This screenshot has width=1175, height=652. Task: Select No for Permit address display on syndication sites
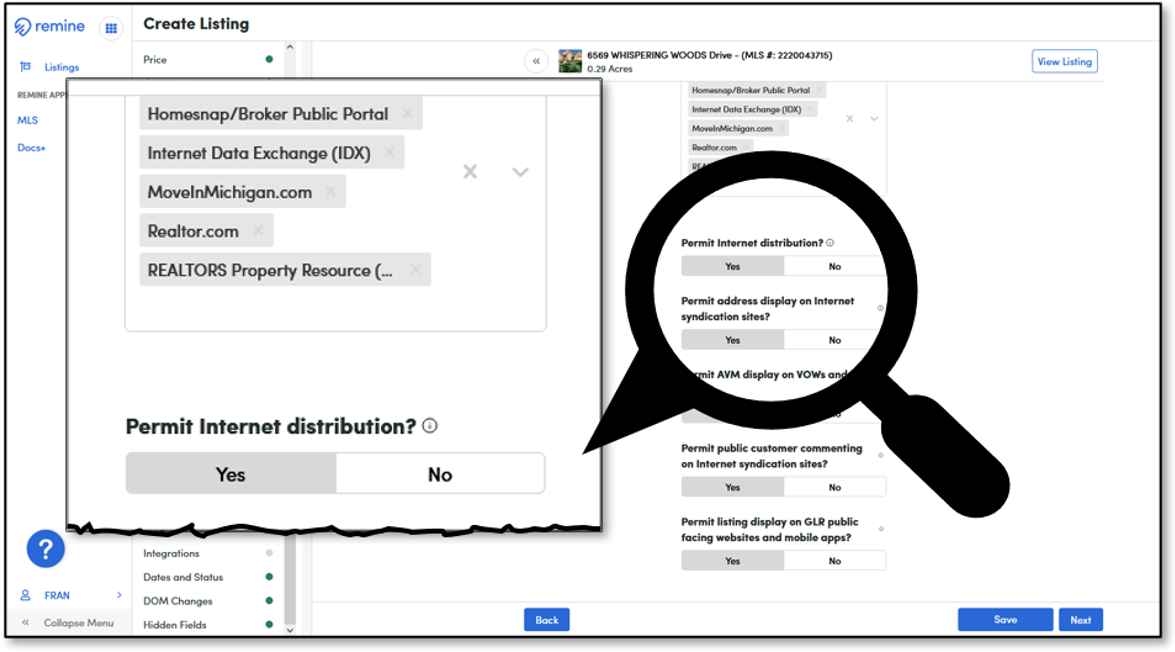pos(834,340)
